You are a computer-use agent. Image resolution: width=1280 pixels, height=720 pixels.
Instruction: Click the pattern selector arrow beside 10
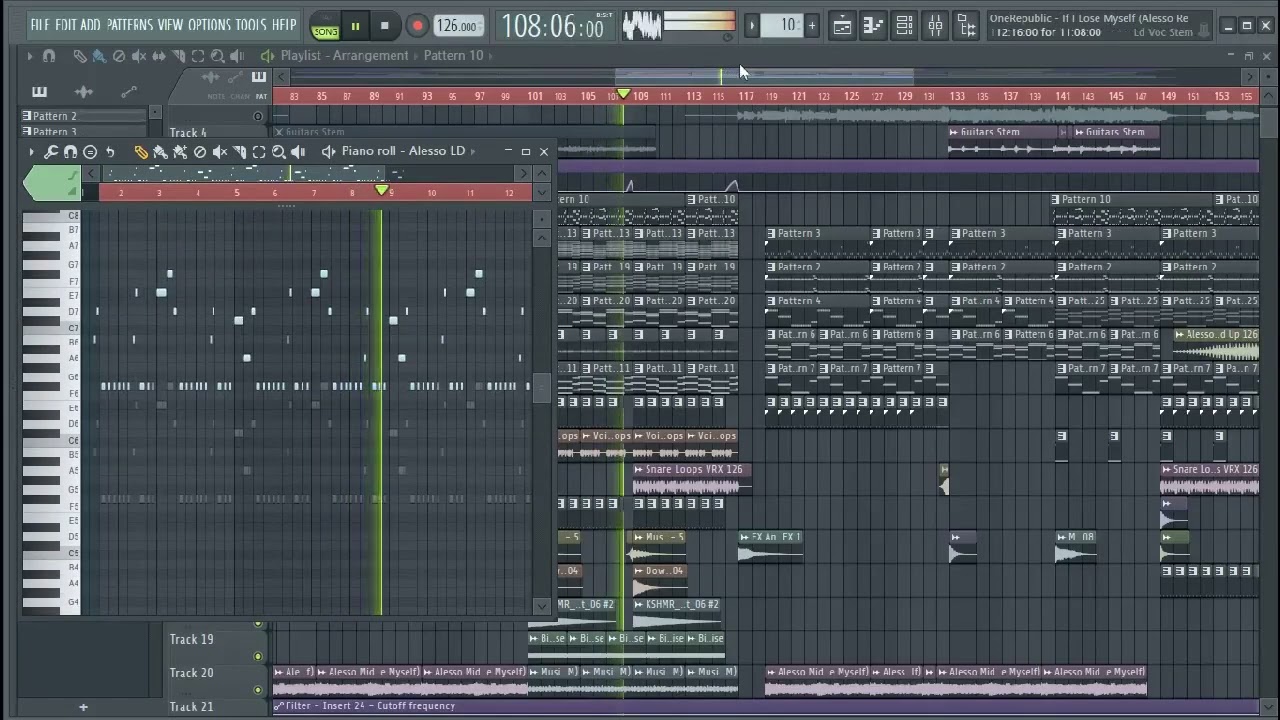pos(752,26)
